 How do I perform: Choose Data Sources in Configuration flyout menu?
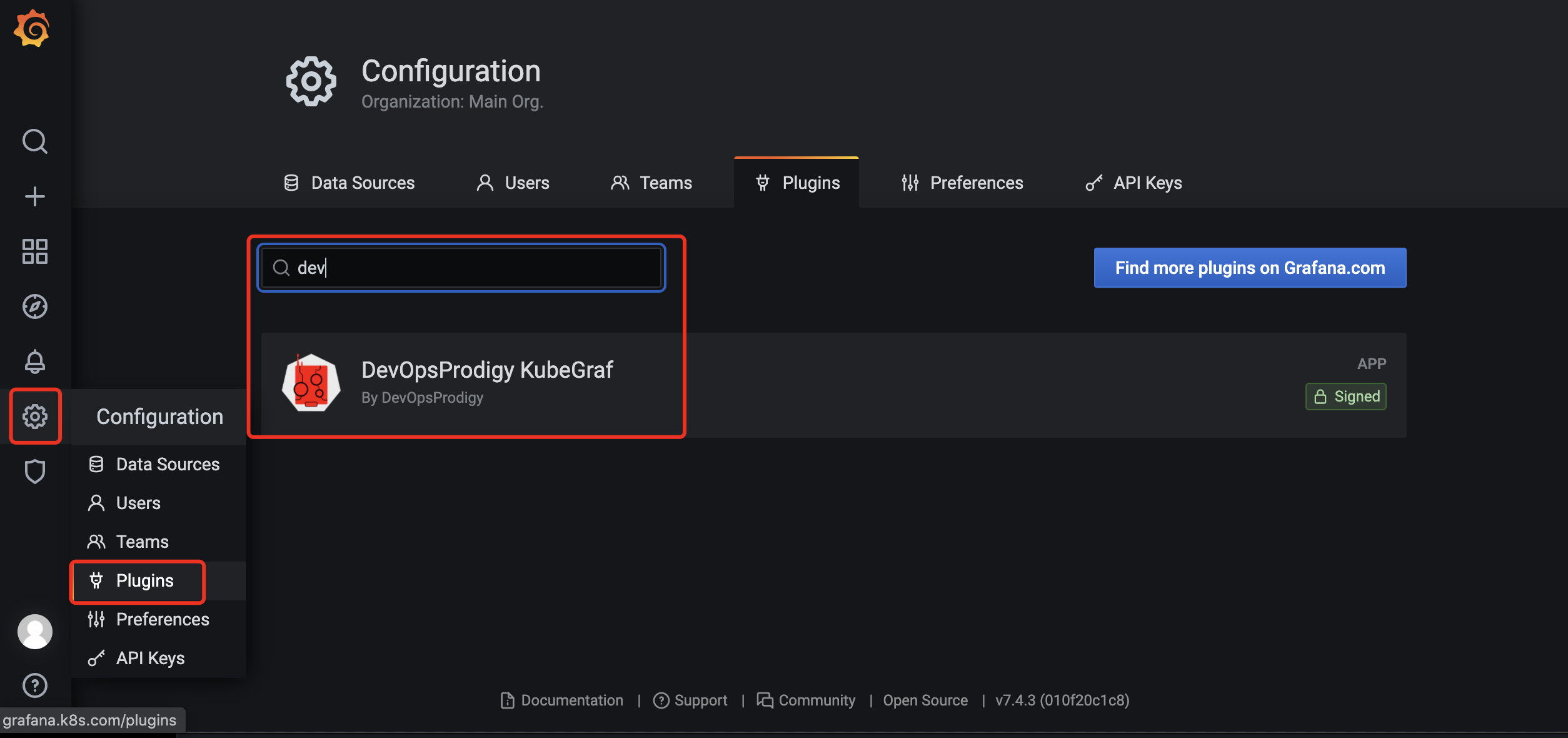pos(159,464)
